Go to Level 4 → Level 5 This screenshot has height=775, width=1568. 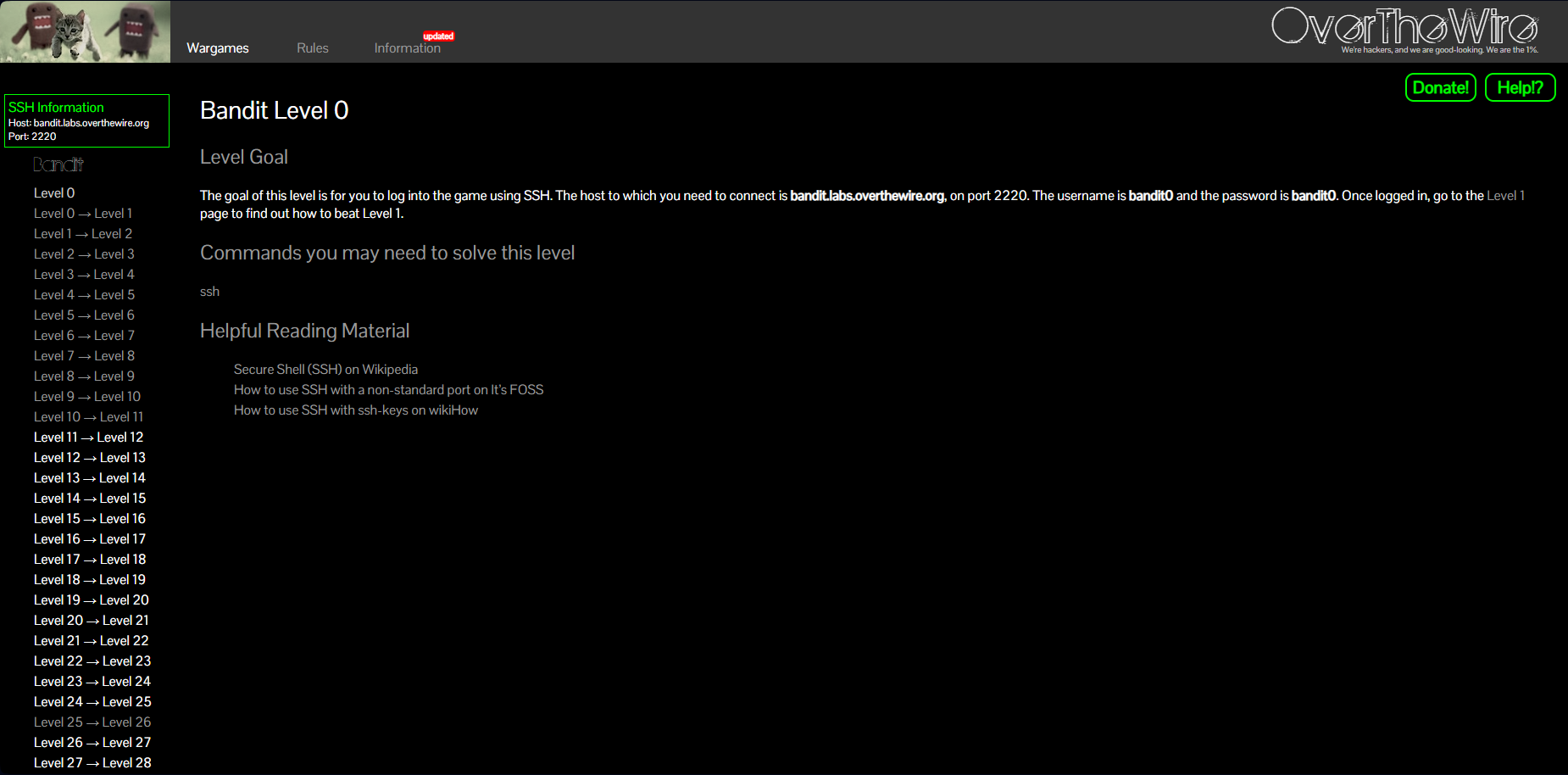(x=84, y=295)
